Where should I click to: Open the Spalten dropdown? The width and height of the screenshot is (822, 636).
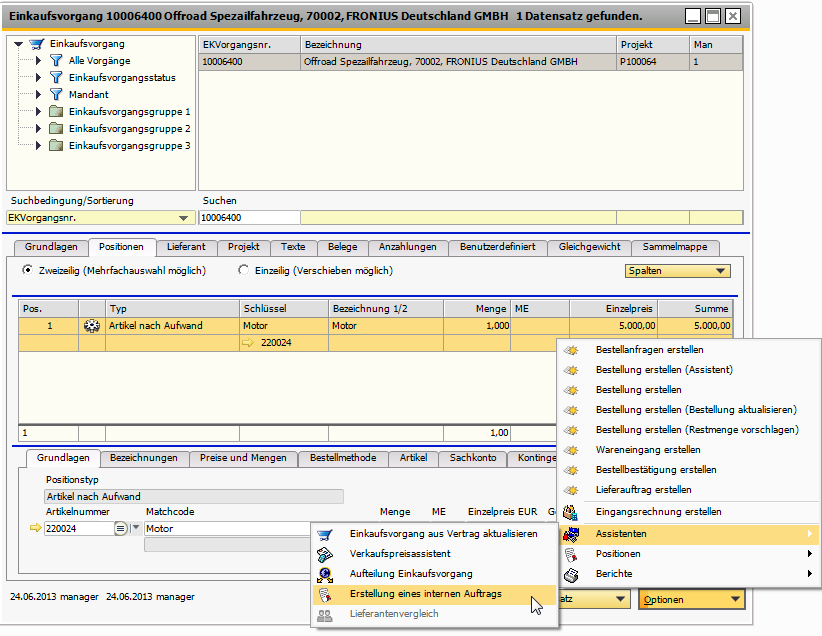pyautogui.click(x=676, y=271)
